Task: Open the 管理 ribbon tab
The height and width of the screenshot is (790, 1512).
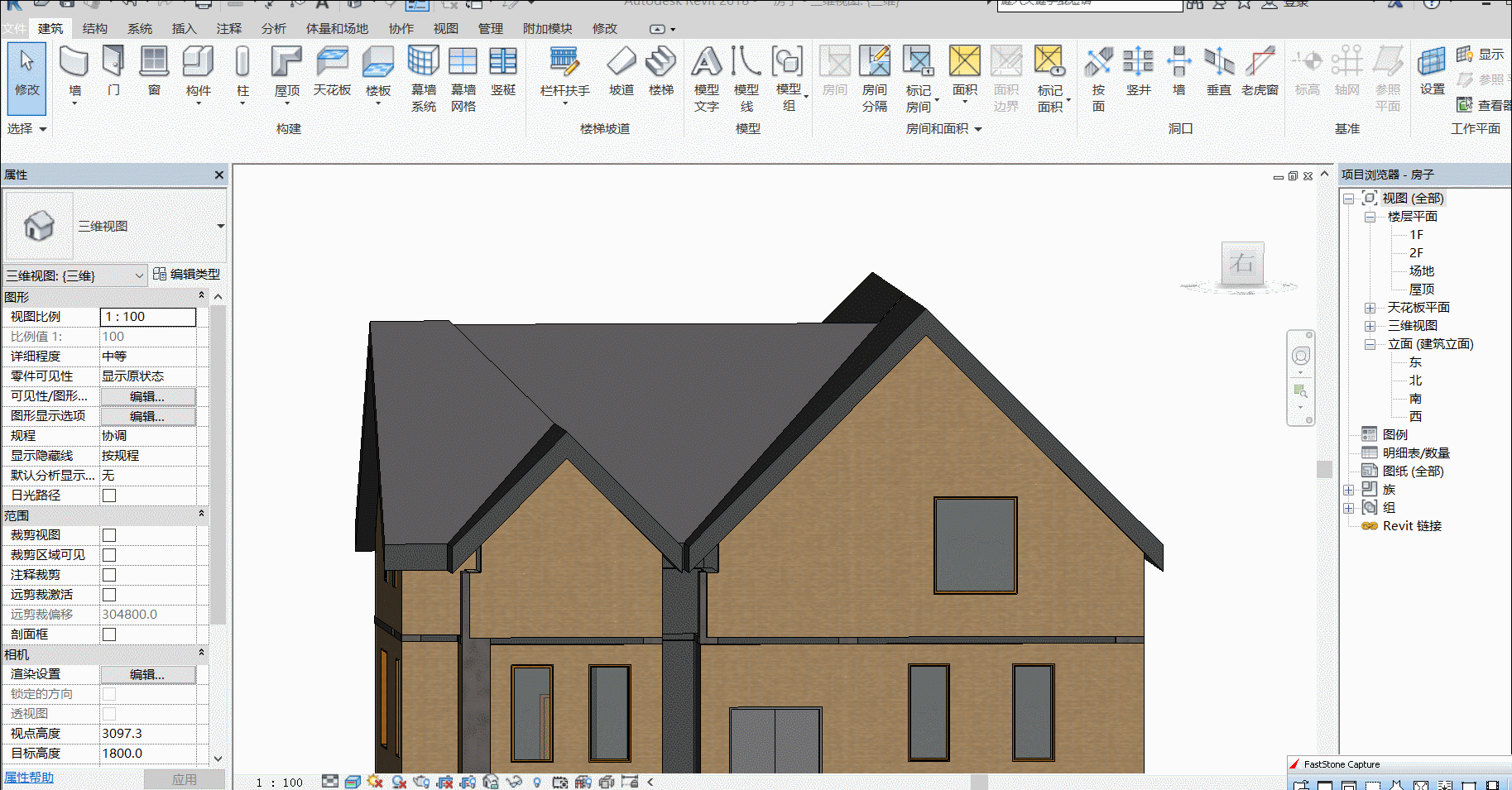Action: (x=491, y=29)
